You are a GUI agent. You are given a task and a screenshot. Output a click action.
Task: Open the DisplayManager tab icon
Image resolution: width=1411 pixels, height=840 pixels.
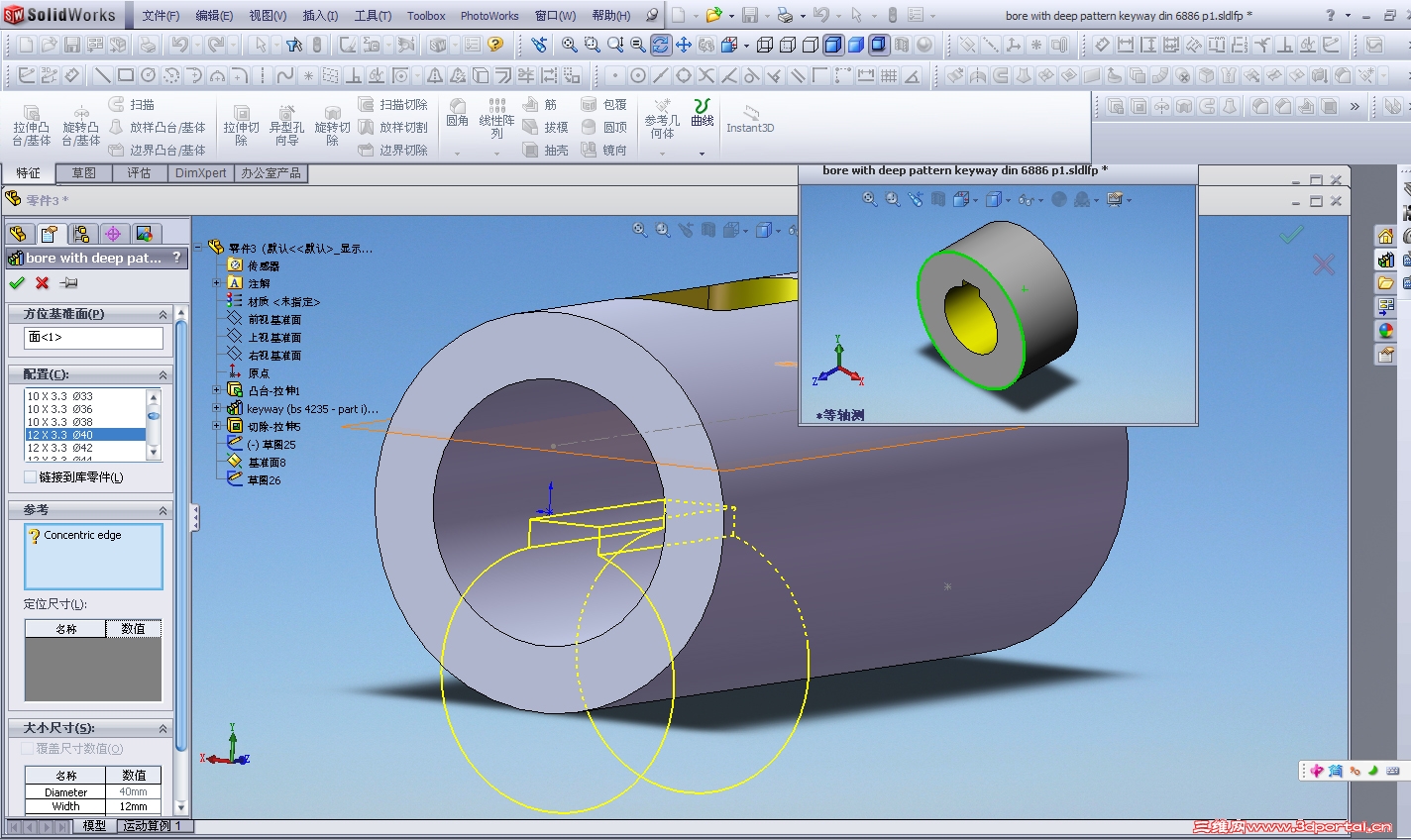(145, 234)
